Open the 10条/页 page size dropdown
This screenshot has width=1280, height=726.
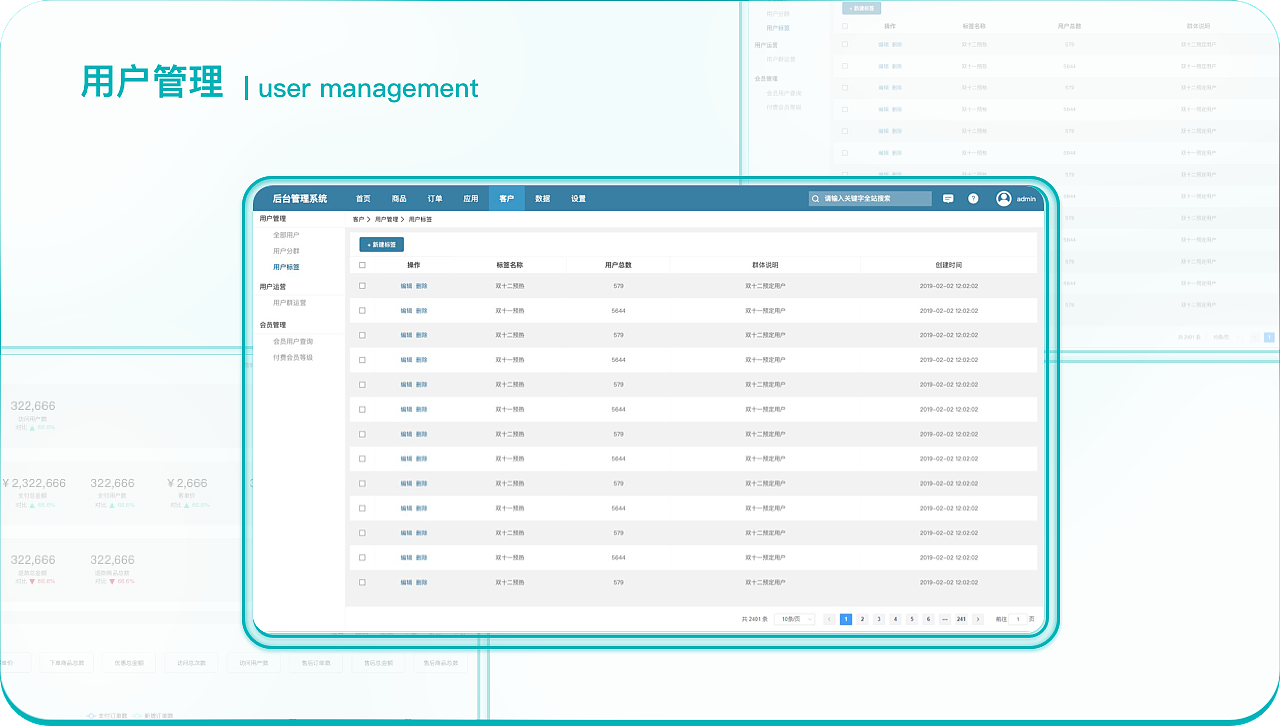[795, 619]
